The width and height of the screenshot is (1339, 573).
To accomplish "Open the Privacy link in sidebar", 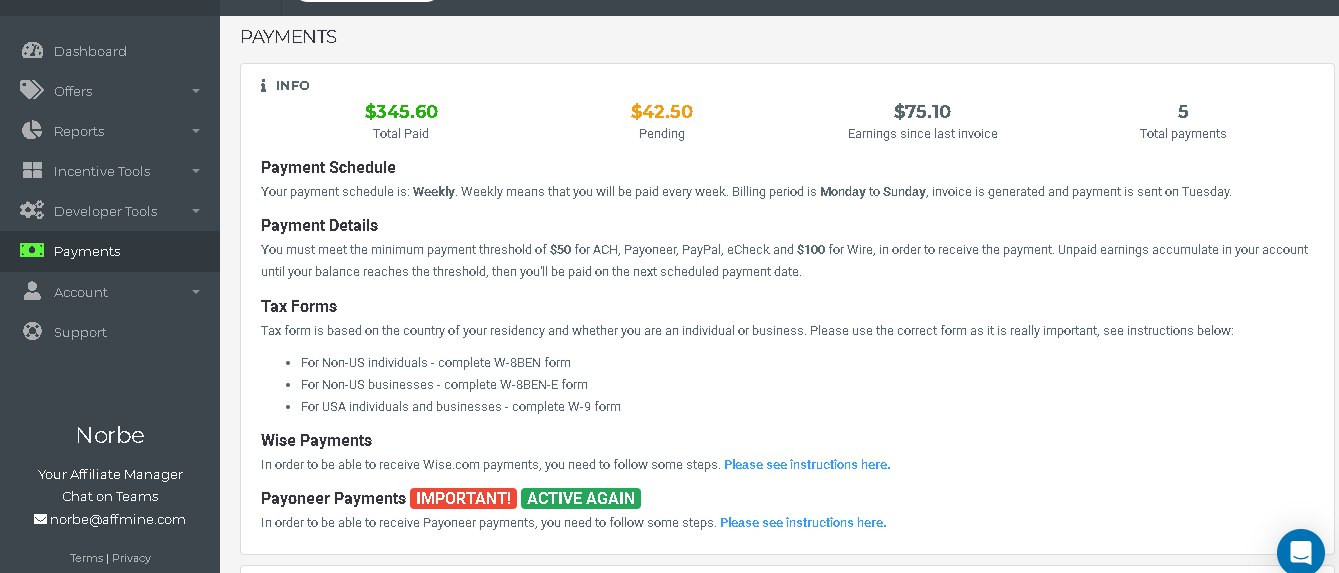I will (x=131, y=558).
